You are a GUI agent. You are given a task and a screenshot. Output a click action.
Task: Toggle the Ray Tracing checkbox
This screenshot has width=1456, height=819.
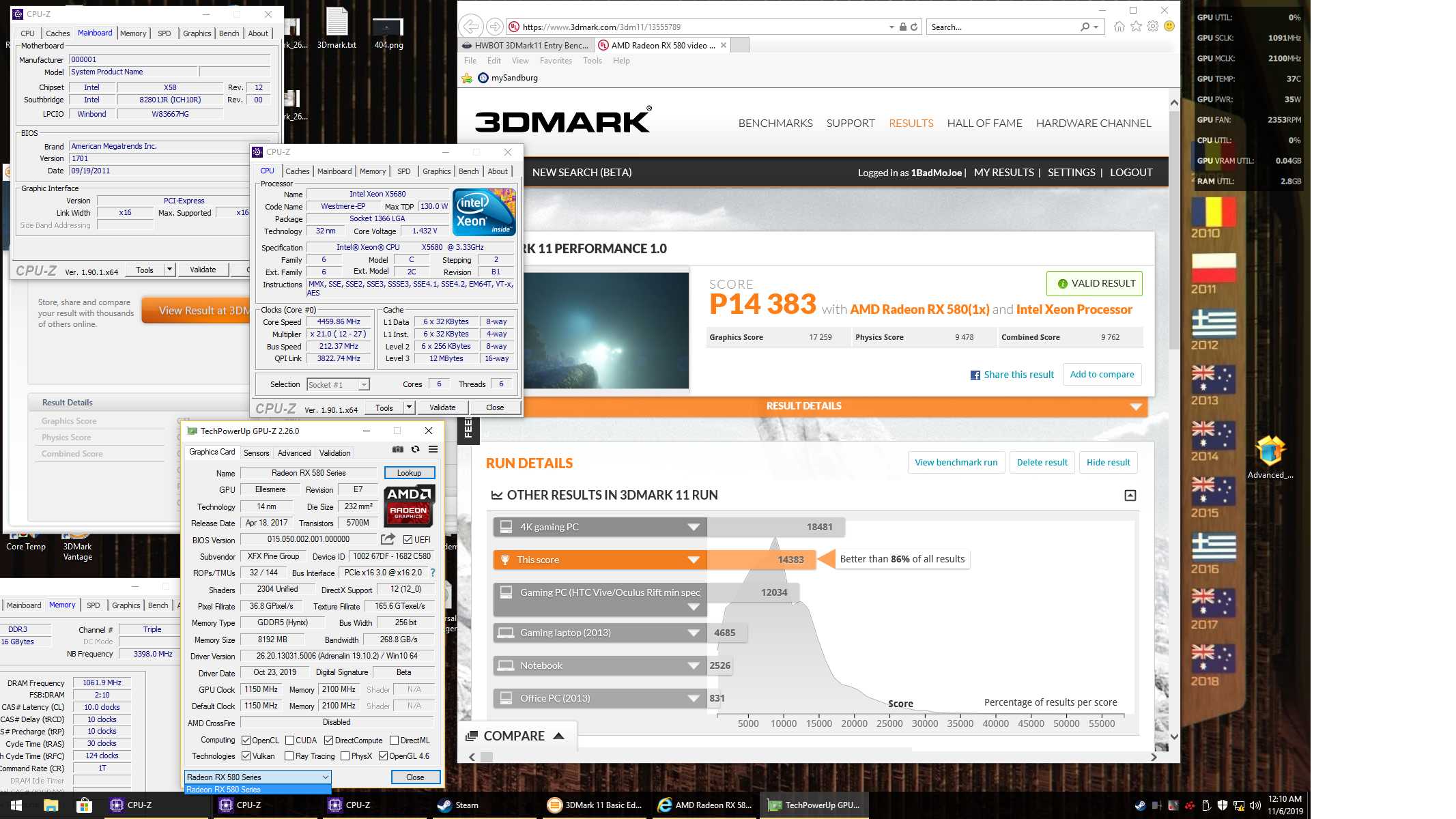point(289,756)
